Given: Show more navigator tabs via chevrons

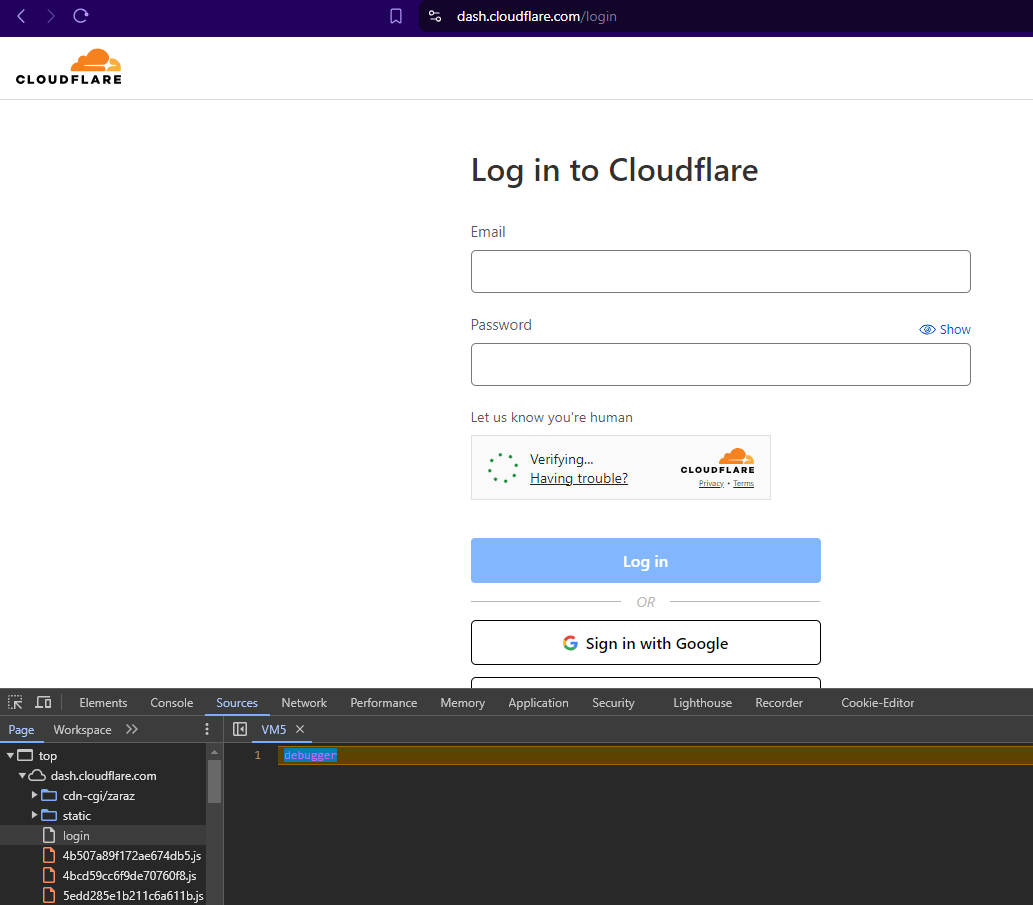Looking at the screenshot, I should click(x=132, y=729).
